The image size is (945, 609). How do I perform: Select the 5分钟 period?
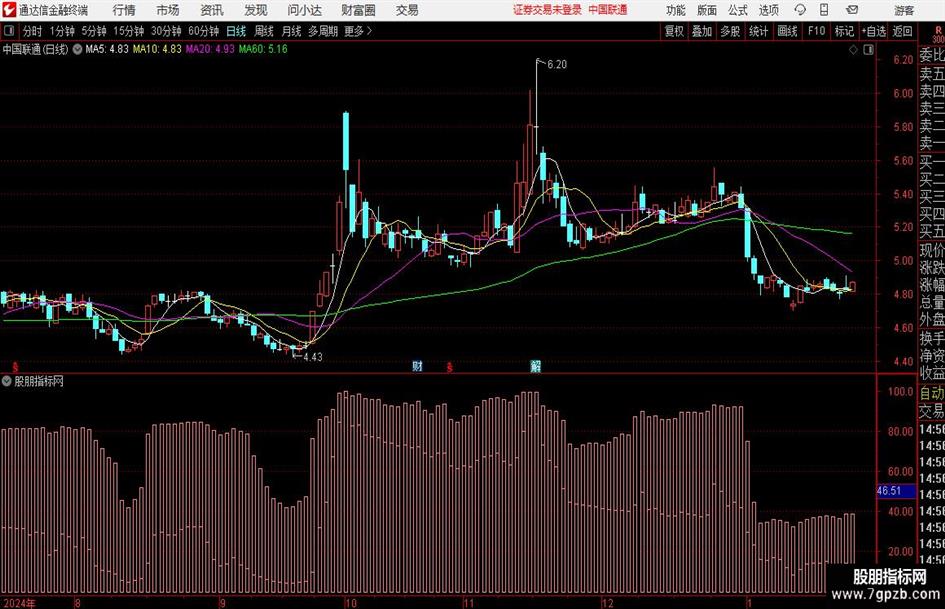point(93,31)
